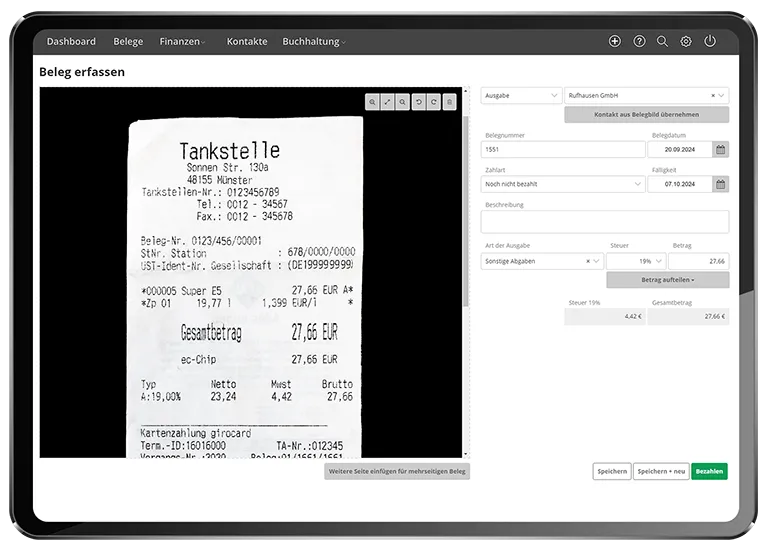Open Belegdatum calendar picker
773x549 pixels.
coord(720,150)
